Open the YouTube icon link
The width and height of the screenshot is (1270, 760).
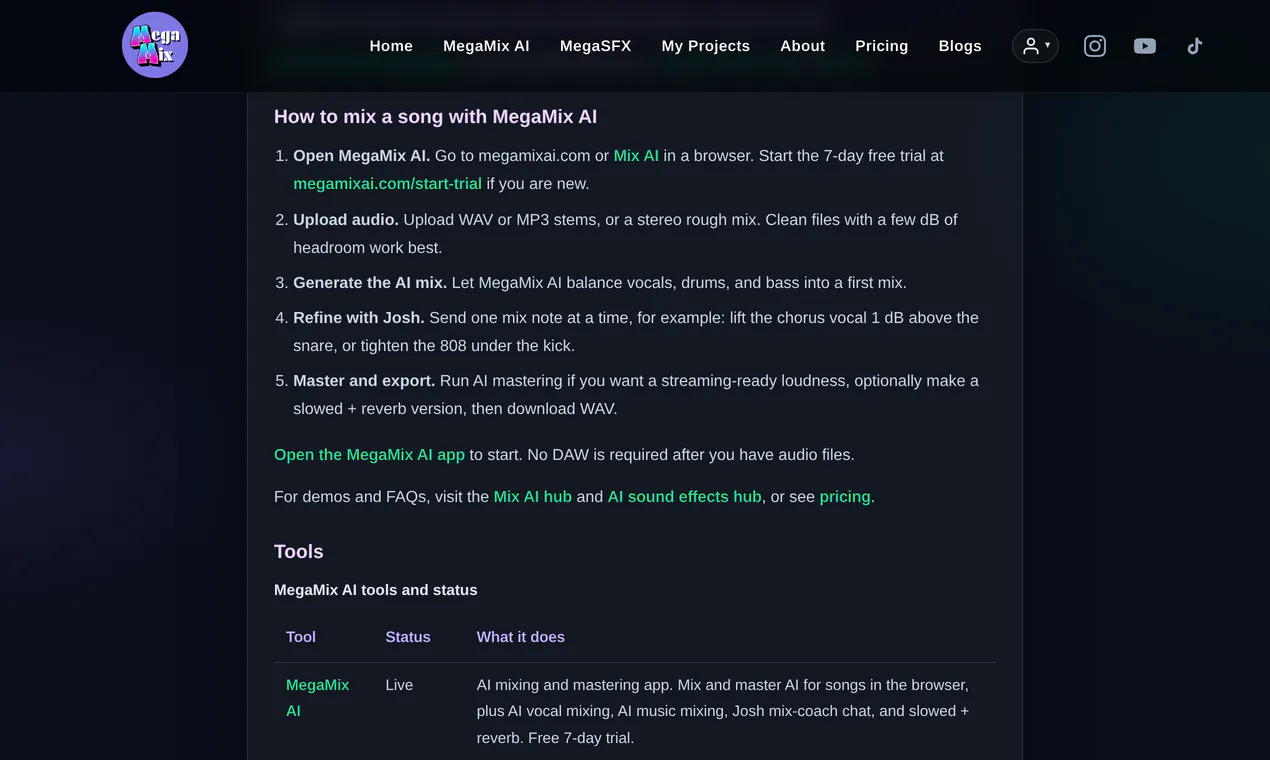tap(1145, 46)
